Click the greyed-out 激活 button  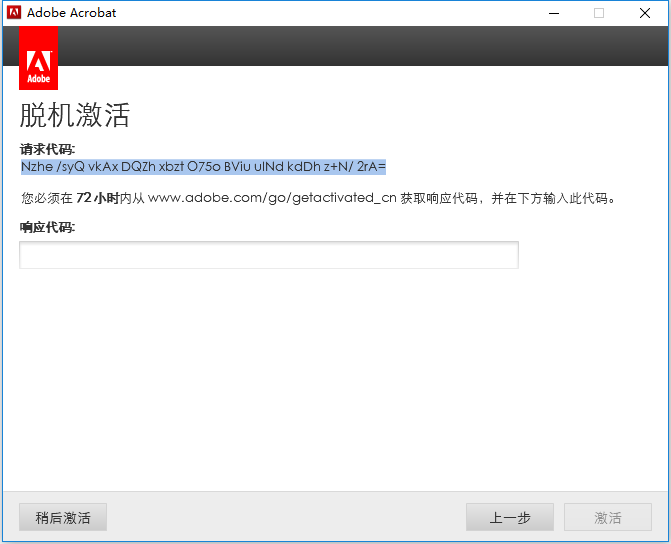pos(608,517)
